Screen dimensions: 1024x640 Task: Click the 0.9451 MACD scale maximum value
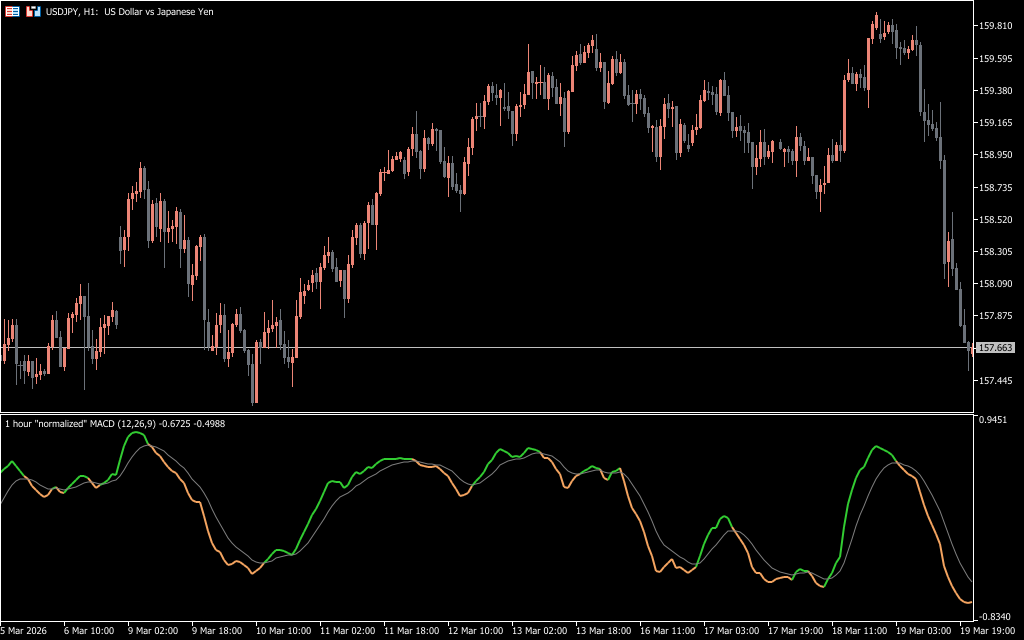point(996,420)
